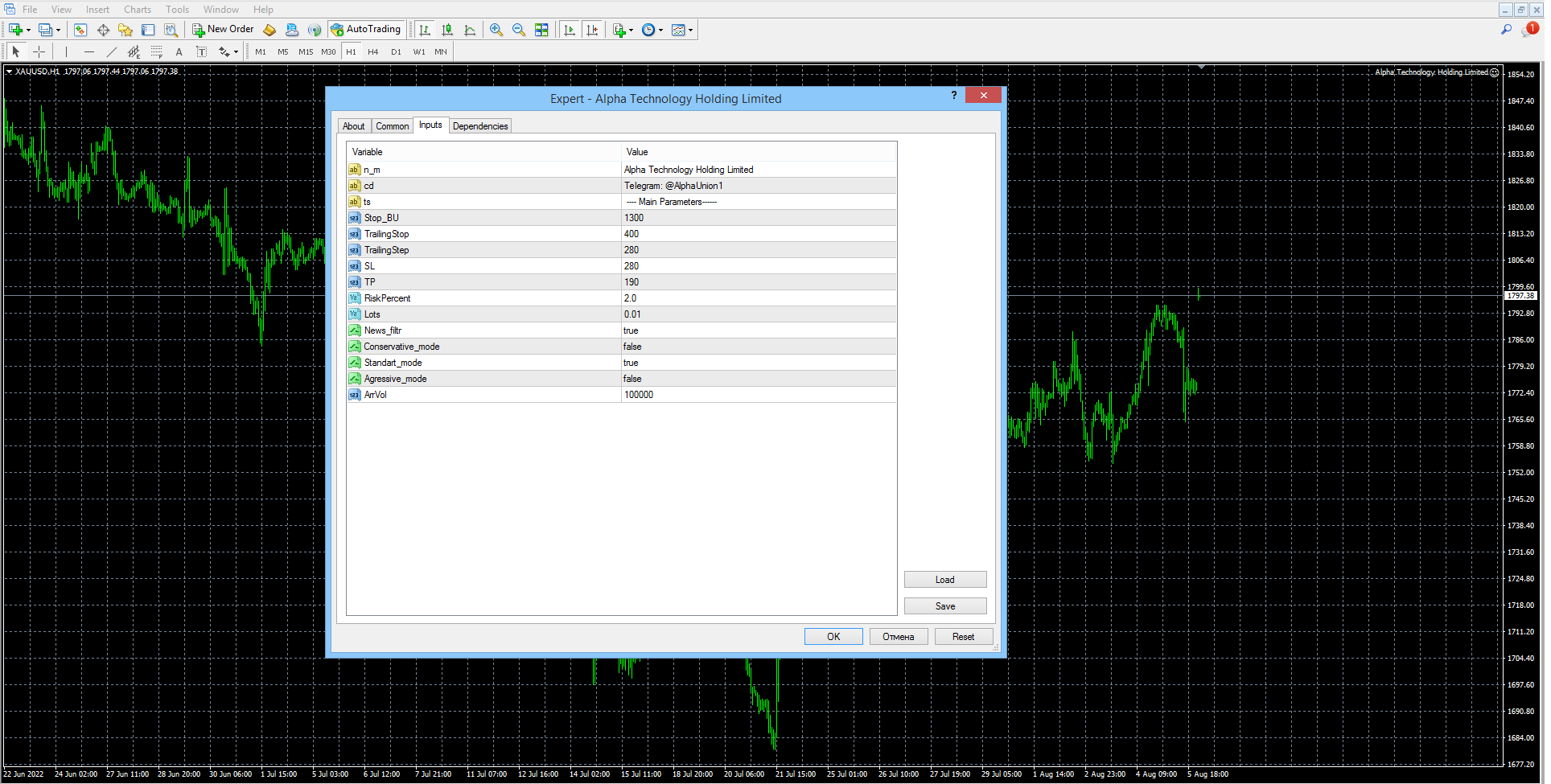Select the Fibonacci retracement tool

coord(157,51)
